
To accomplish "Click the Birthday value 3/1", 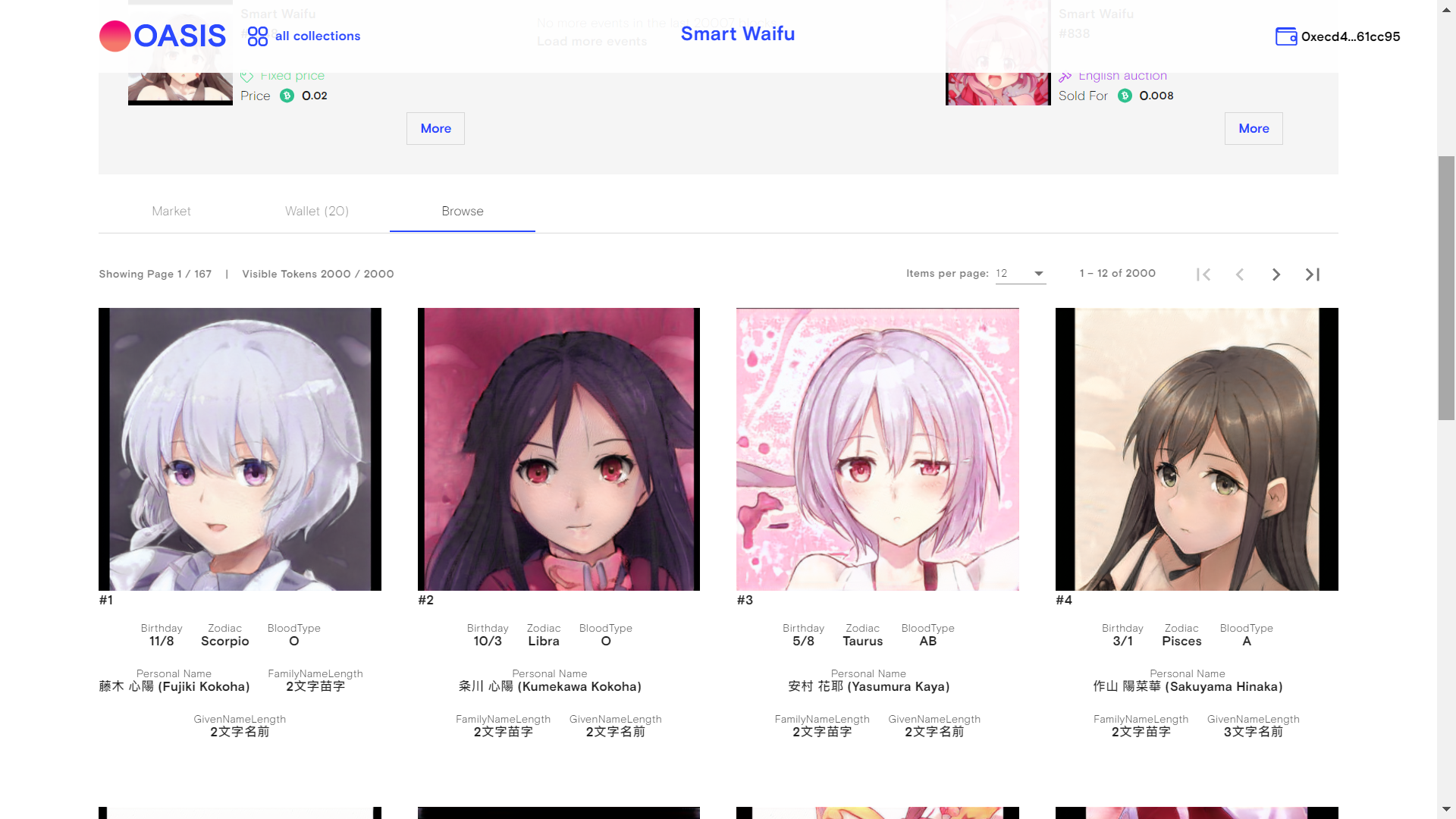I will coord(1122,642).
